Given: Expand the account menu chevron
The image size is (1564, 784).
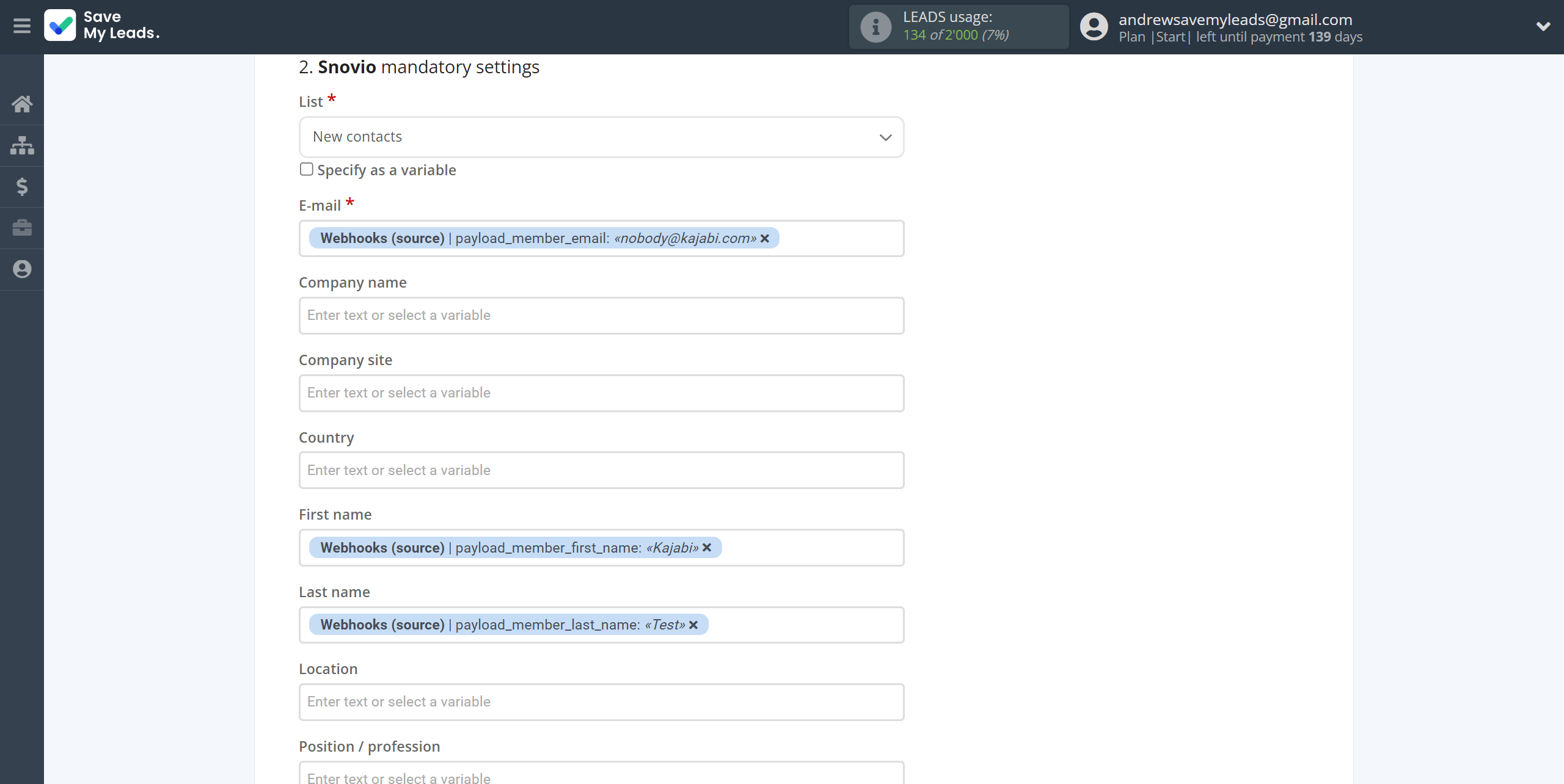Looking at the screenshot, I should [x=1543, y=26].
